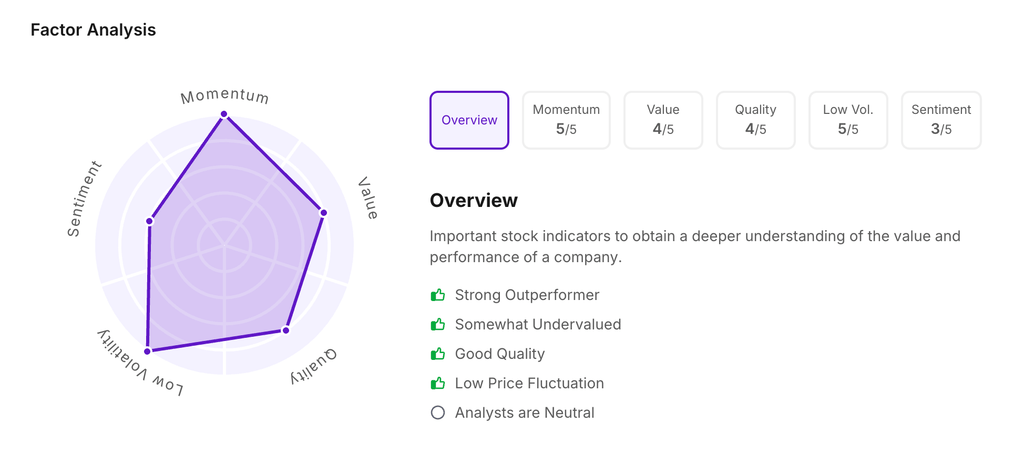Click thumbs-up icon beside Low Price Fluctuation
1024x457 pixels.
coord(438,383)
